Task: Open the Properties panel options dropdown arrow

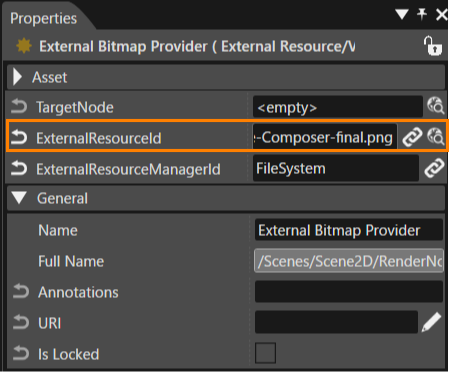Action: coord(402,14)
